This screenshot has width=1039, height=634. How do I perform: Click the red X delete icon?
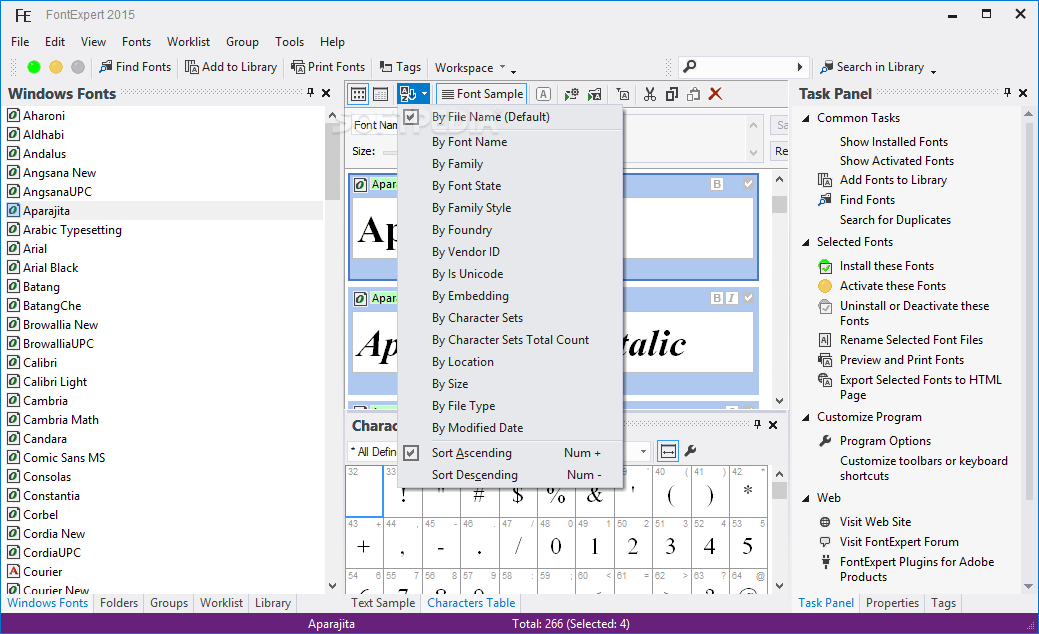[715, 94]
